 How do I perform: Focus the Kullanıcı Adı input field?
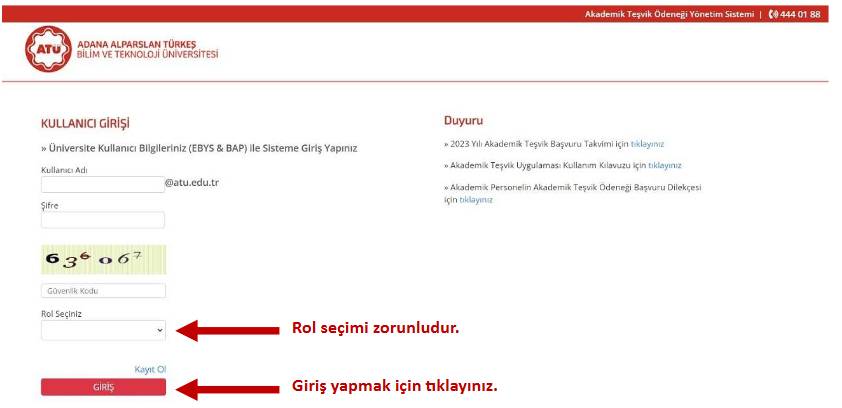[103, 184]
